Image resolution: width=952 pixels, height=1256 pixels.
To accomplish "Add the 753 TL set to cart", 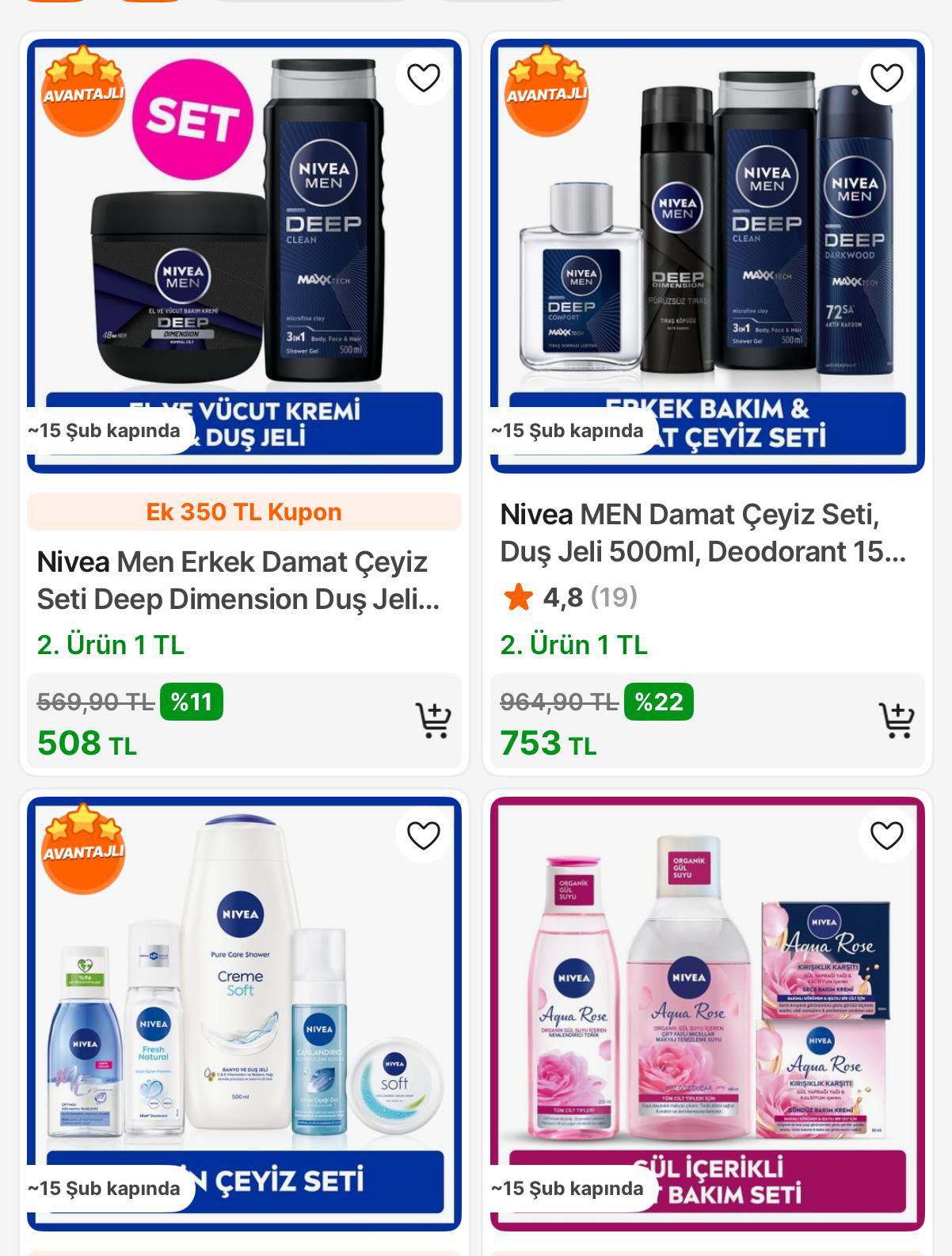I will coord(897,721).
